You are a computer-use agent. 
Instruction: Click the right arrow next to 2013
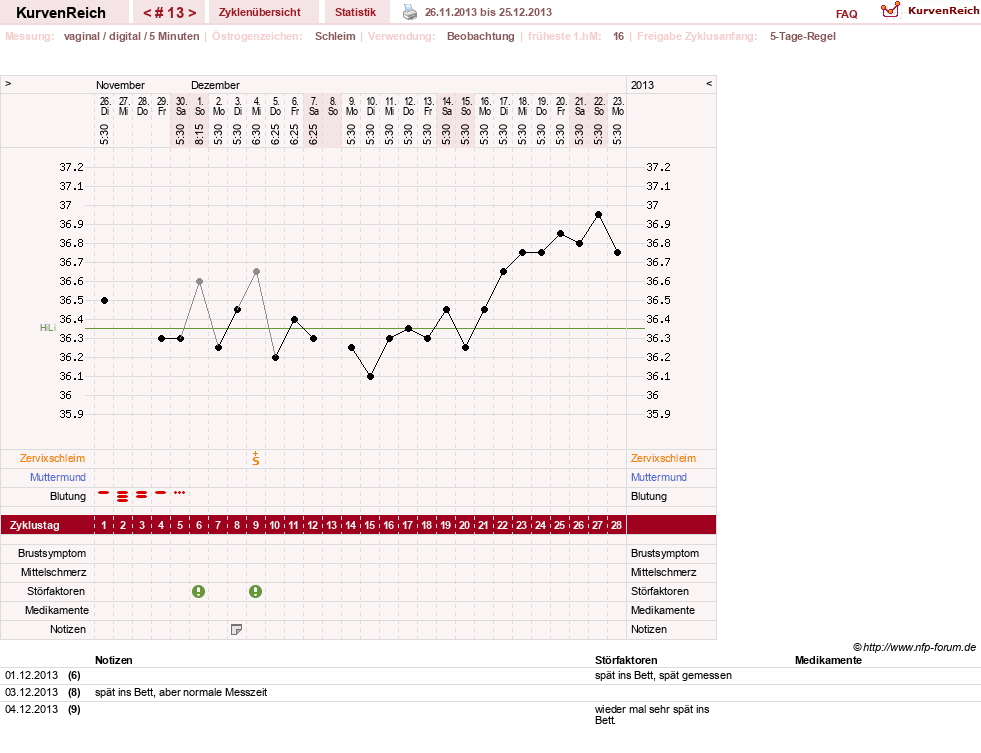pos(709,83)
